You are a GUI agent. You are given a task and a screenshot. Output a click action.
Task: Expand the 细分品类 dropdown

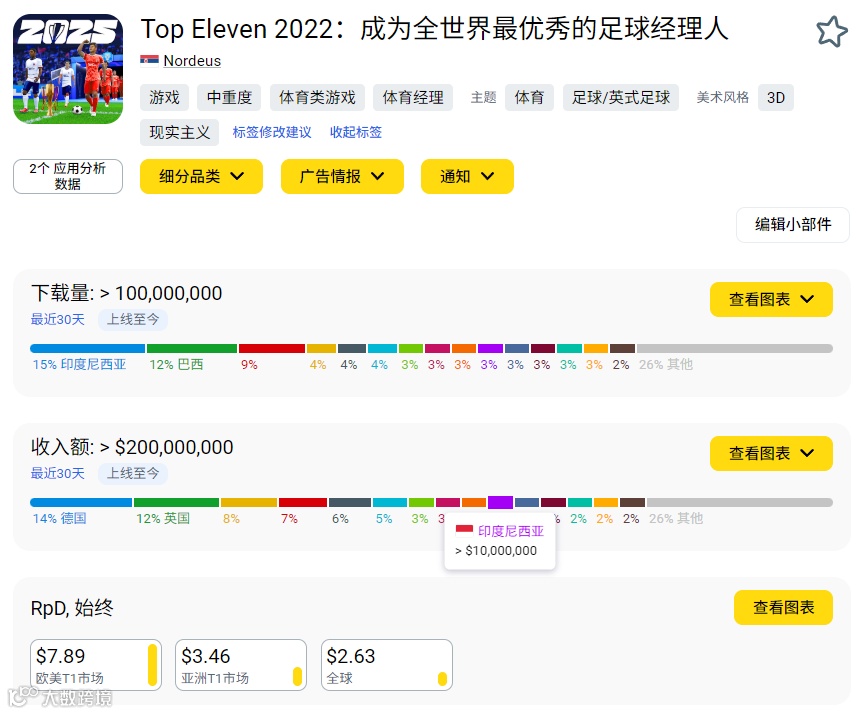(201, 176)
